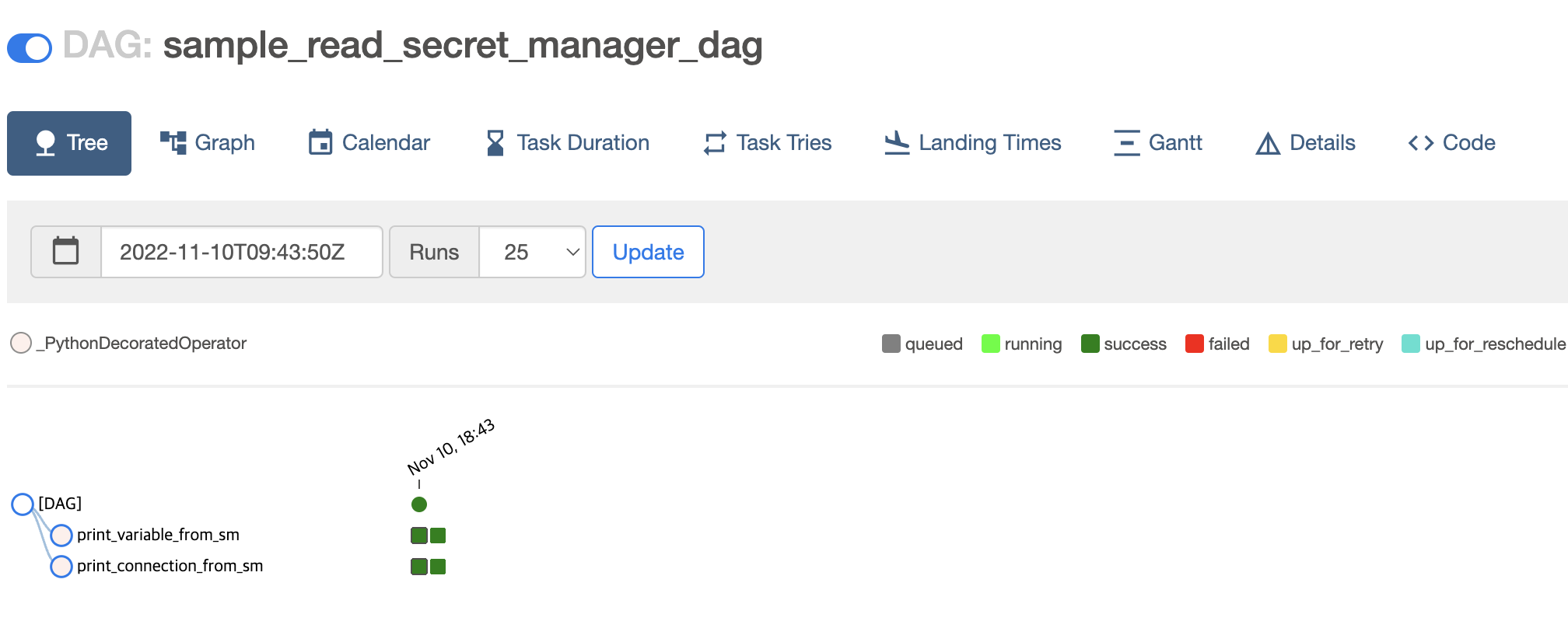Select the Tree tab
The height and width of the screenshot is (642, 1568).
tap(68, 142)
